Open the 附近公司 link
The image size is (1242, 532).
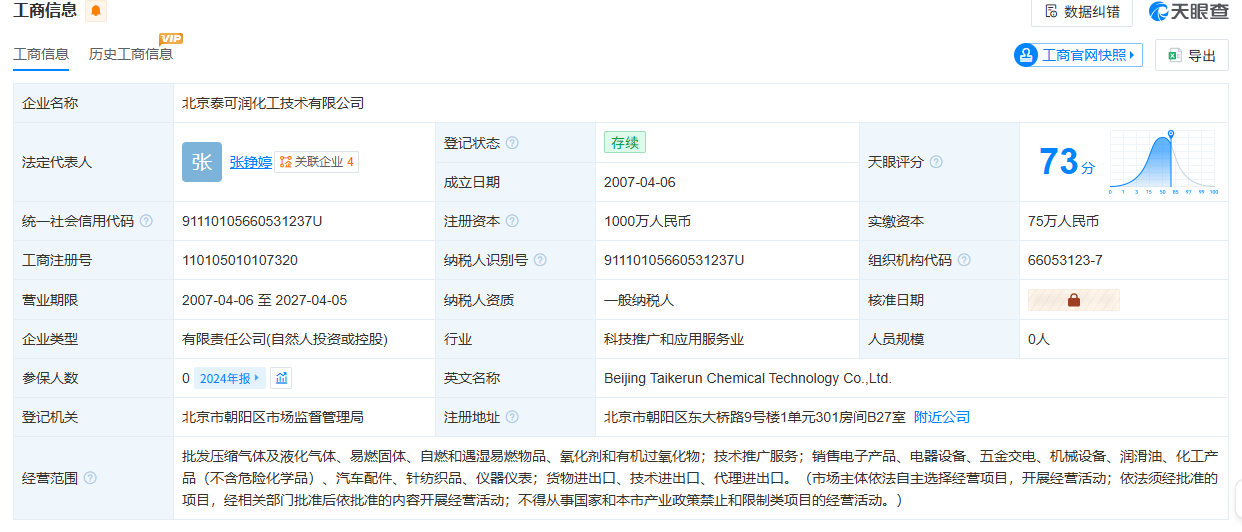(x=942, y=417)
